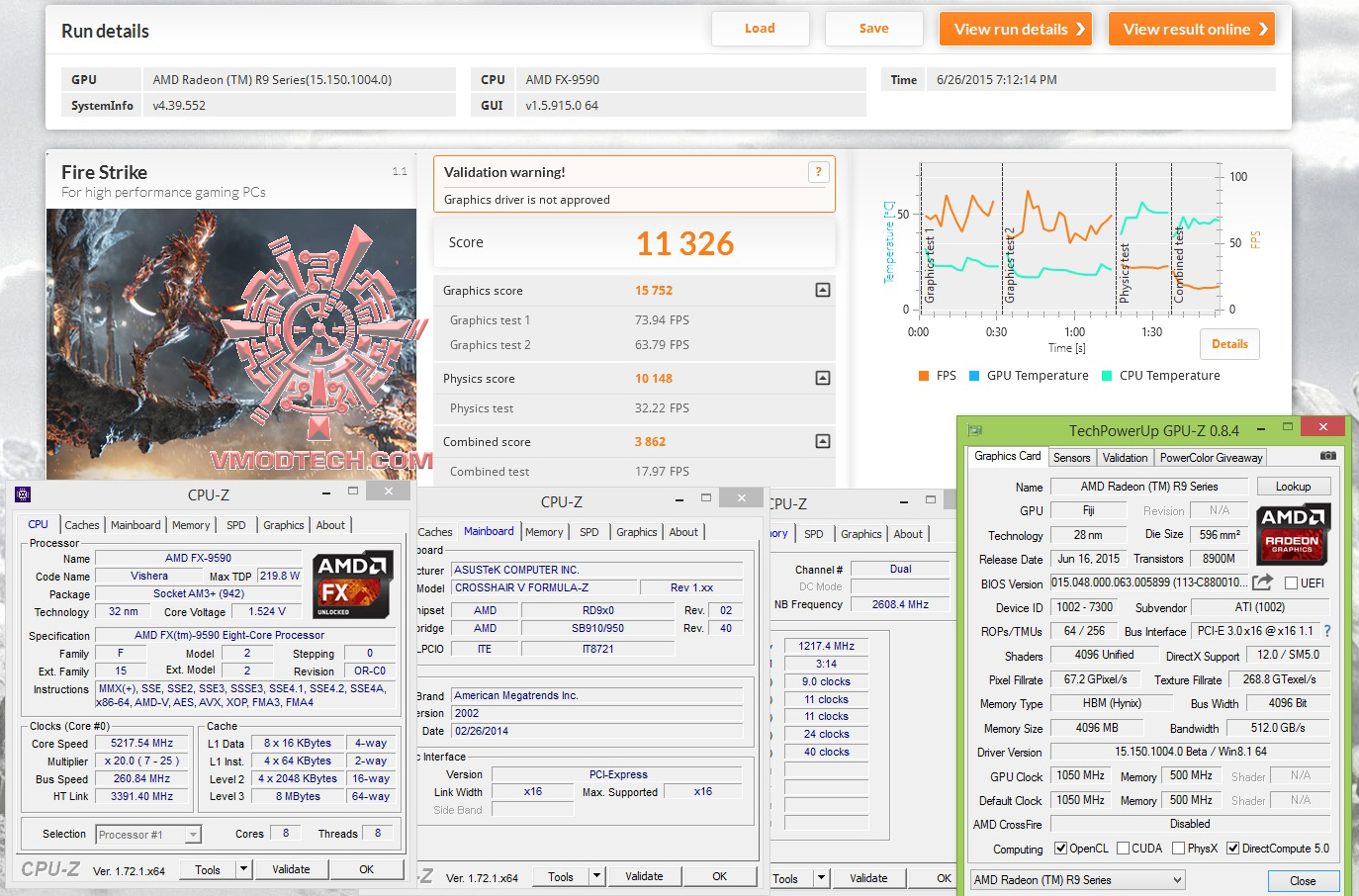Screen dimensions: 1359x896
Task: Click the Tools button in leftmost CPU-Z window
Action: pyautogui.click(x=208, y=870)
